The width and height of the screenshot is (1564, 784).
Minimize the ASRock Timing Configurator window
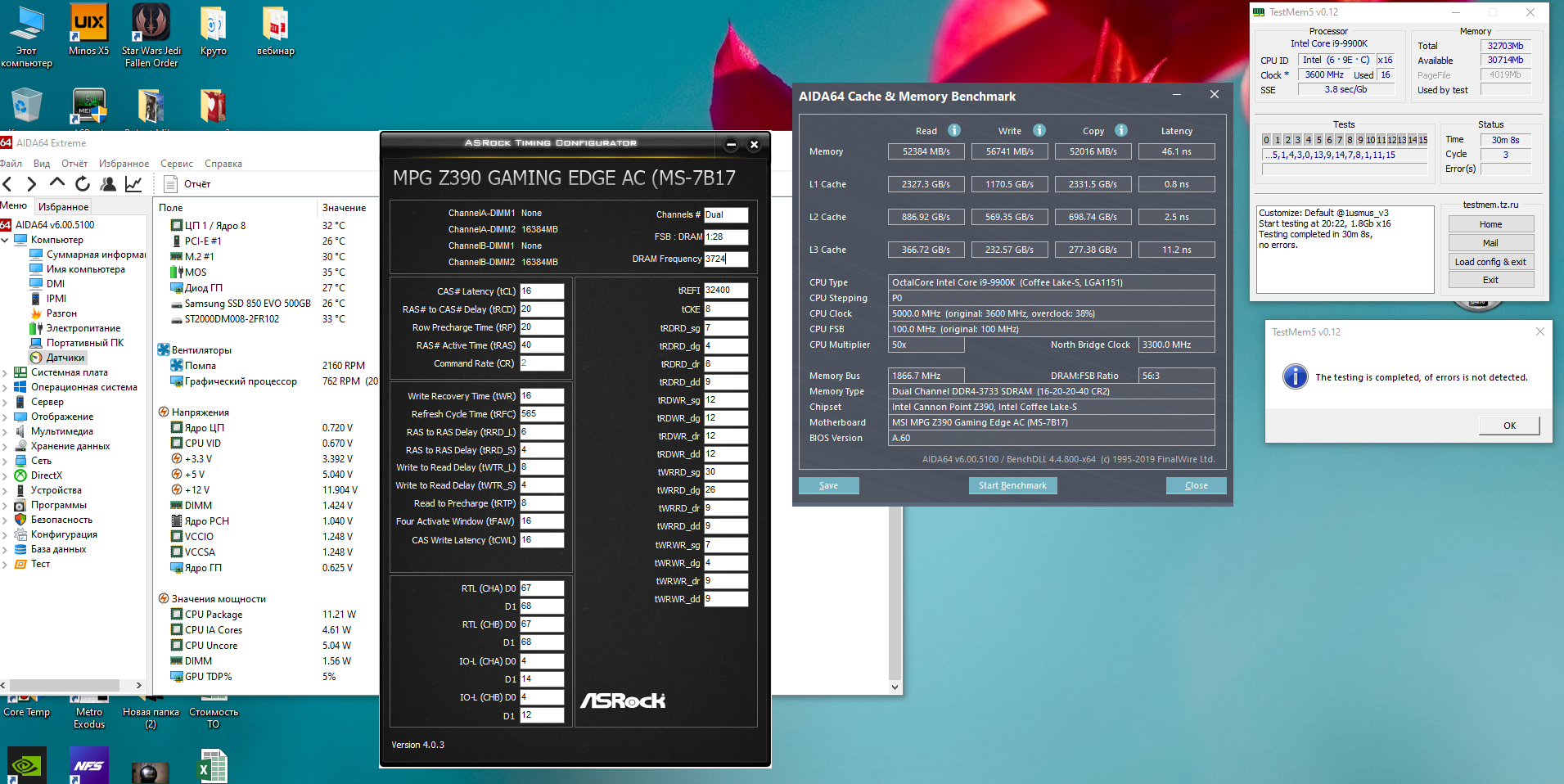pos(731,145)
